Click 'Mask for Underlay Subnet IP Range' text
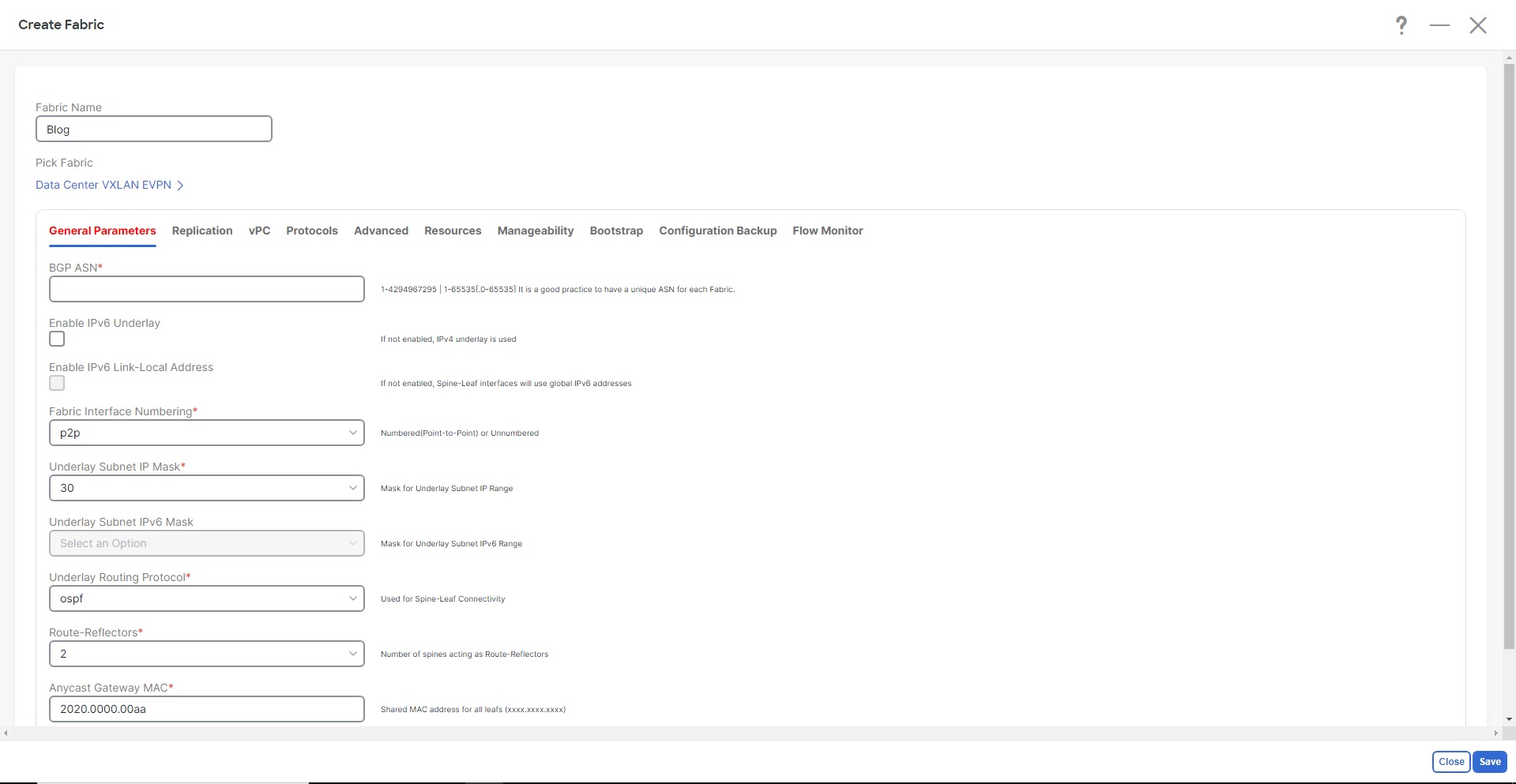The width and height of the screenshot is (1516, 784). [x=446, y=489]
